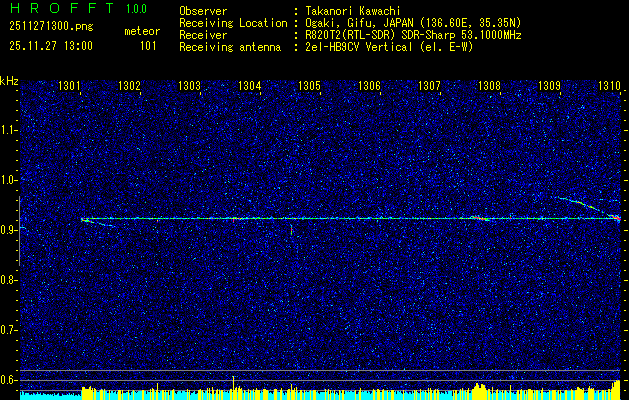The width and height of the screenshot is (629, 400).
Task: Click the curved descending echo trace near 1309
Action: pos(580,205)
